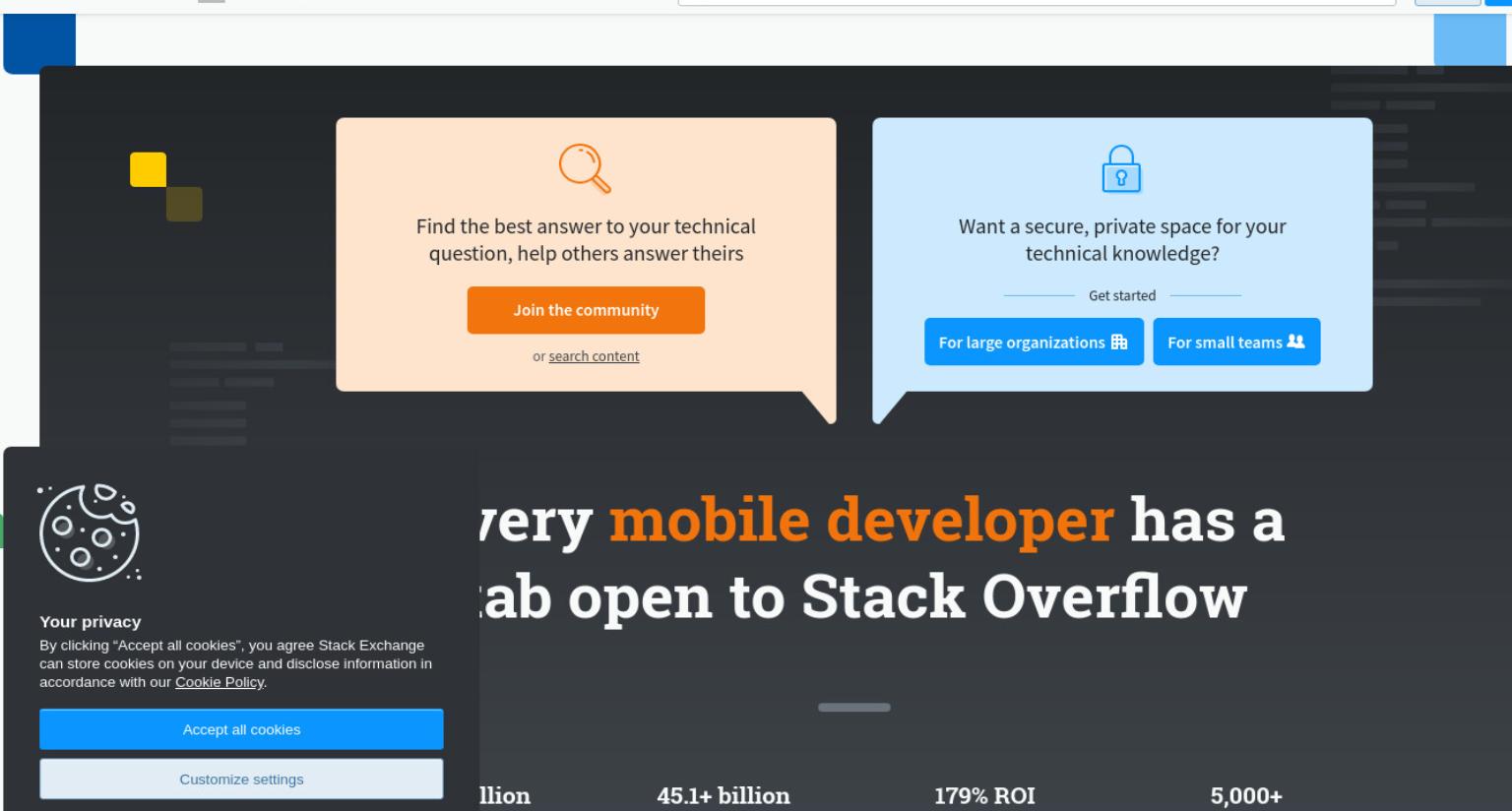Image resolution: width=1512 pixels, height=811 pixels.
Task: Click the orange magnifying glass icon
Action: pos(585,168)
